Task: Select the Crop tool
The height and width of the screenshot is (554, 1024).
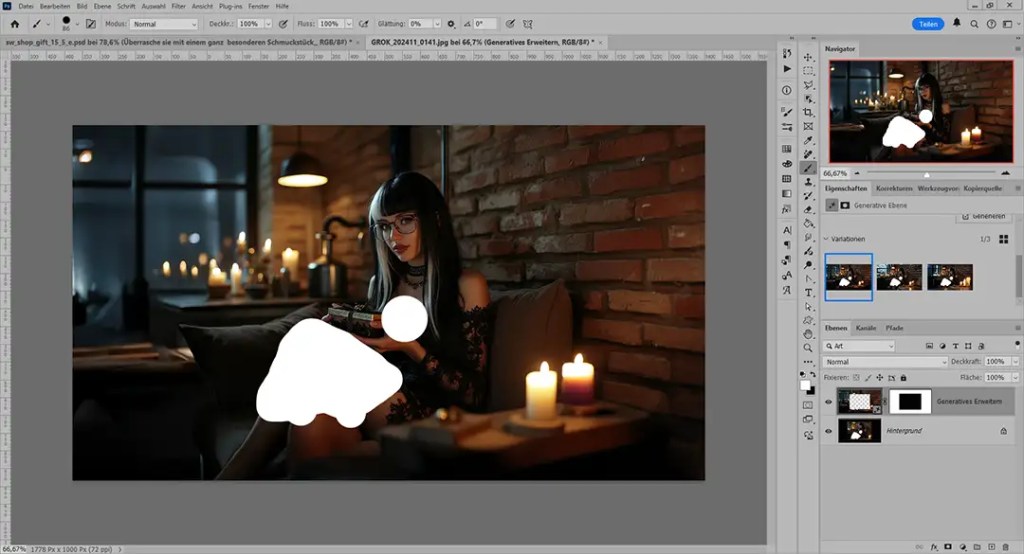Action: (x=808, y=113)
